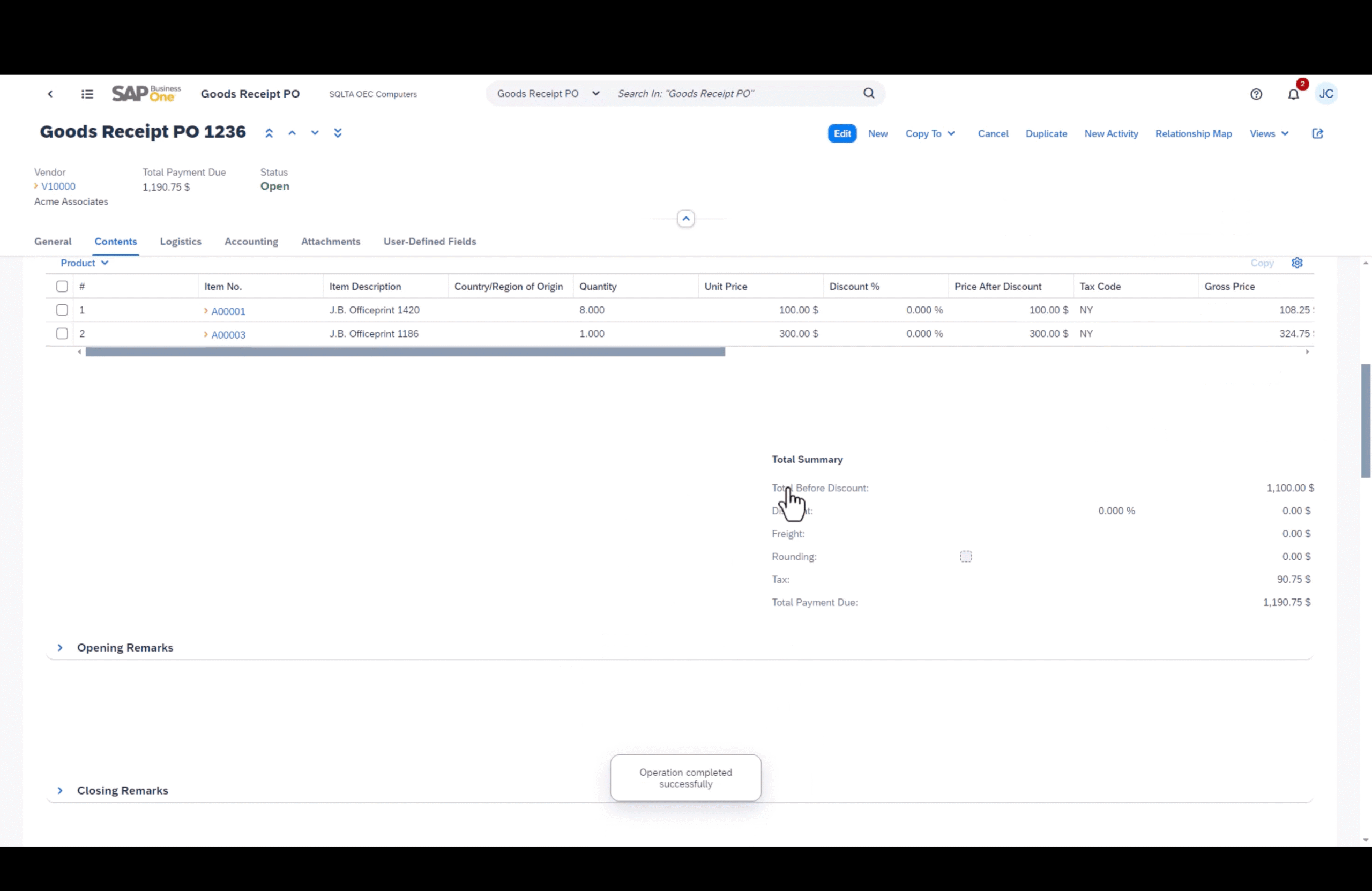Open table settings gear icon

[1297, 263]
